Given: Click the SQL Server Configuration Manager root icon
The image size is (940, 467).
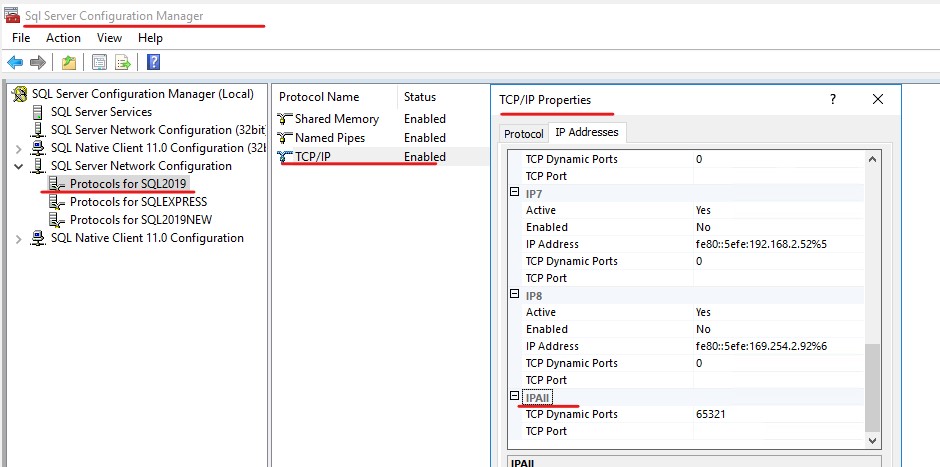Looking at the screenshot, I should click(20, 94).
